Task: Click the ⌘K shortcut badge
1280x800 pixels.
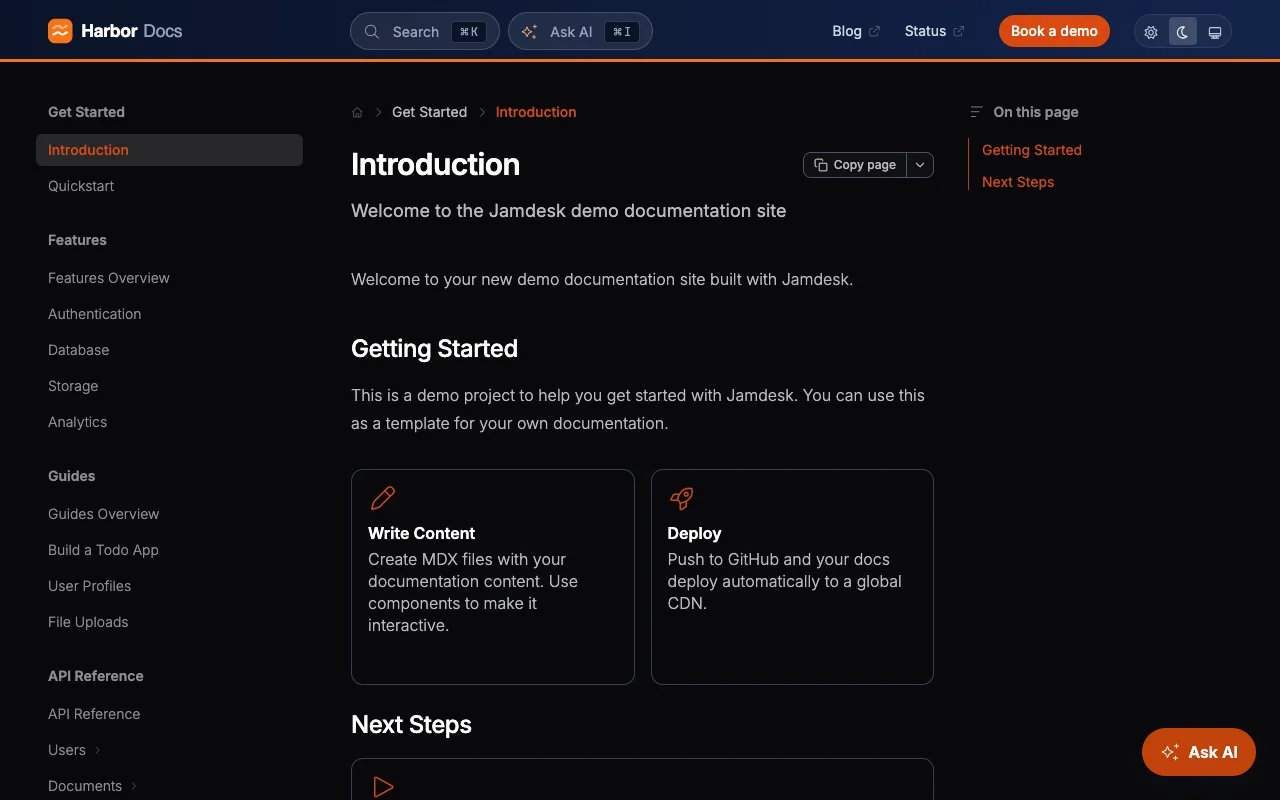Action: pyautogui.click(x=469, y=32)
